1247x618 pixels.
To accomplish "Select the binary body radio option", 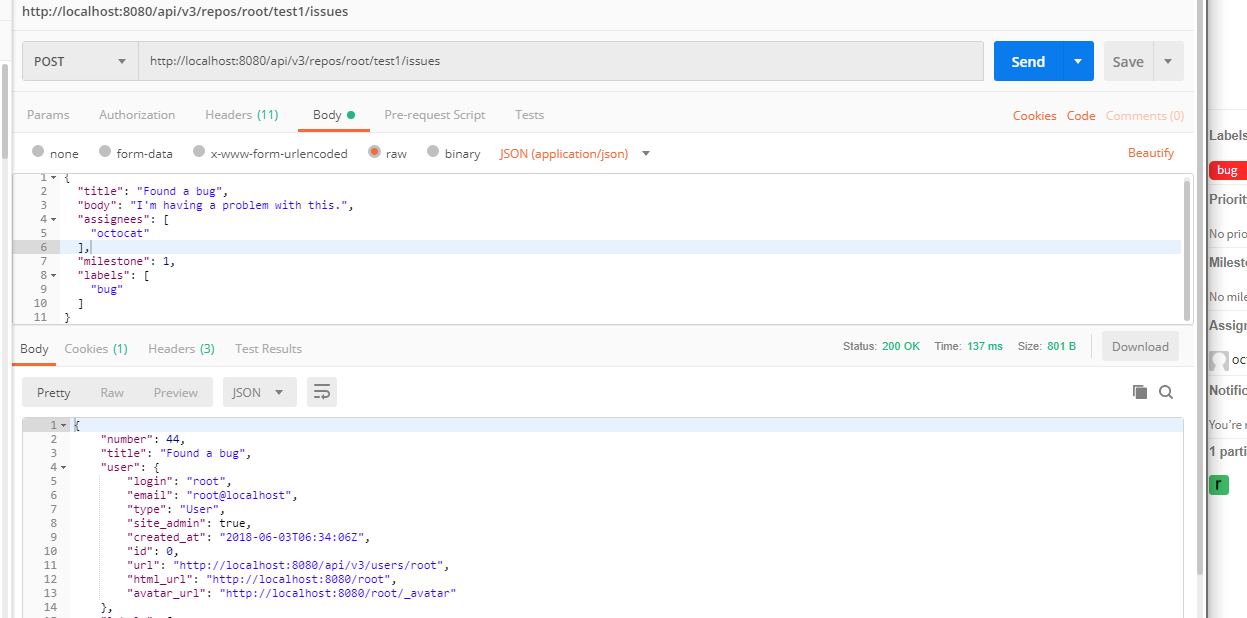I will pos(433,152).
